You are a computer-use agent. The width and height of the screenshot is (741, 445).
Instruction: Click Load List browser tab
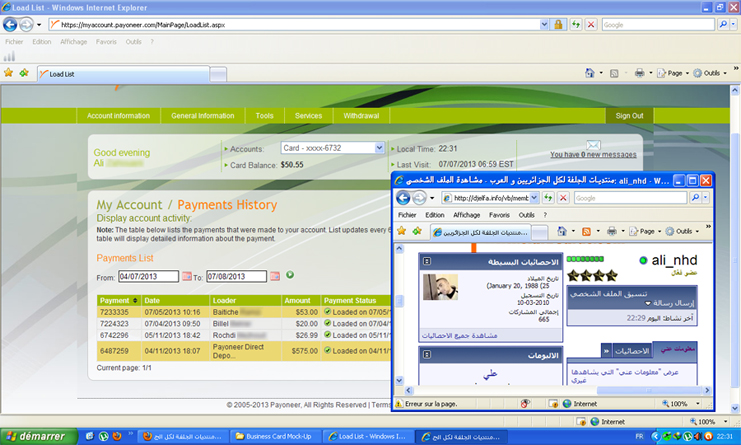(123, 74)
